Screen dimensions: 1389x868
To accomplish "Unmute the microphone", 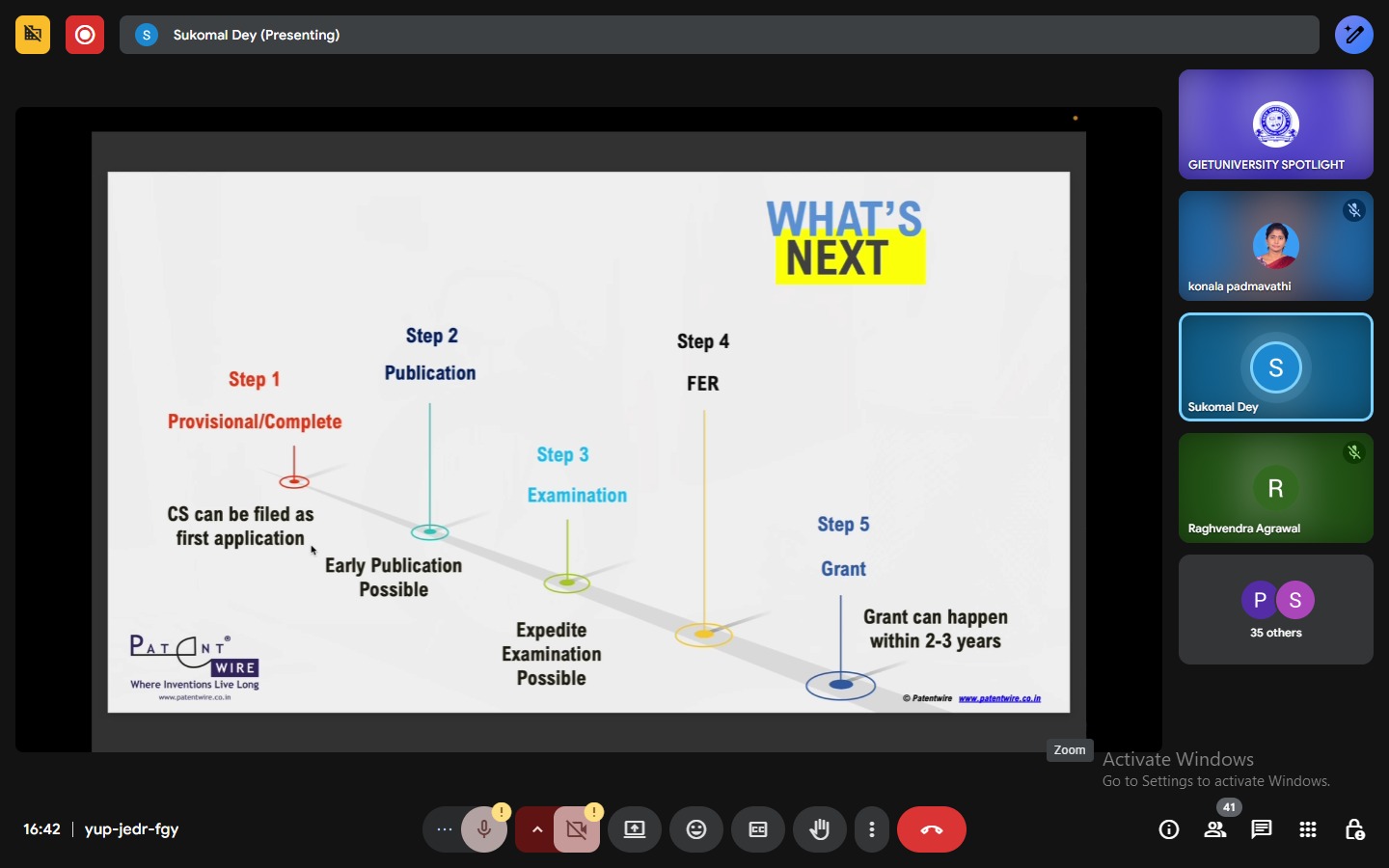I will (484, 829).
